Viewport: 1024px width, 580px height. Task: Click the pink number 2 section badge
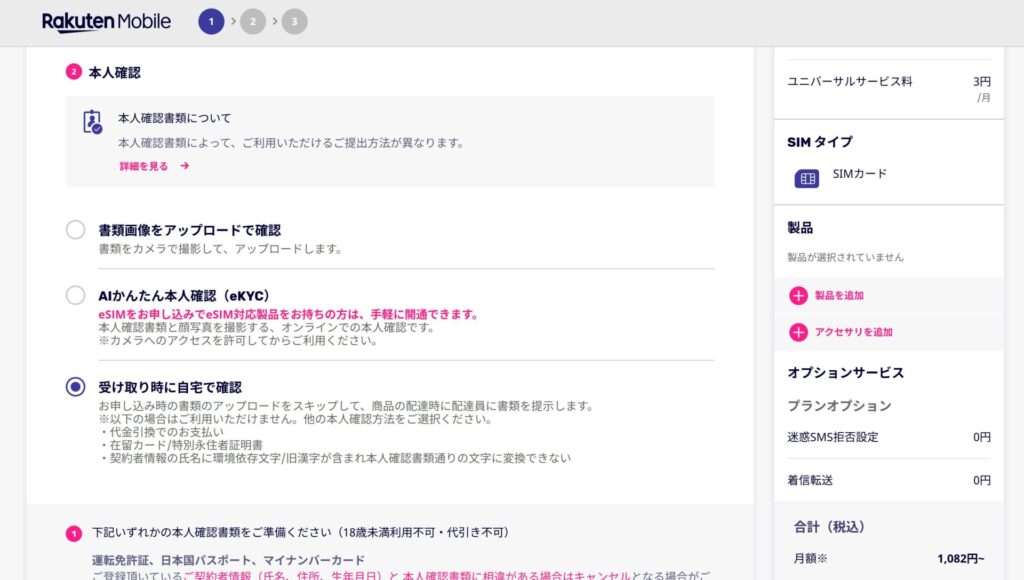click(x=73, y=72)
